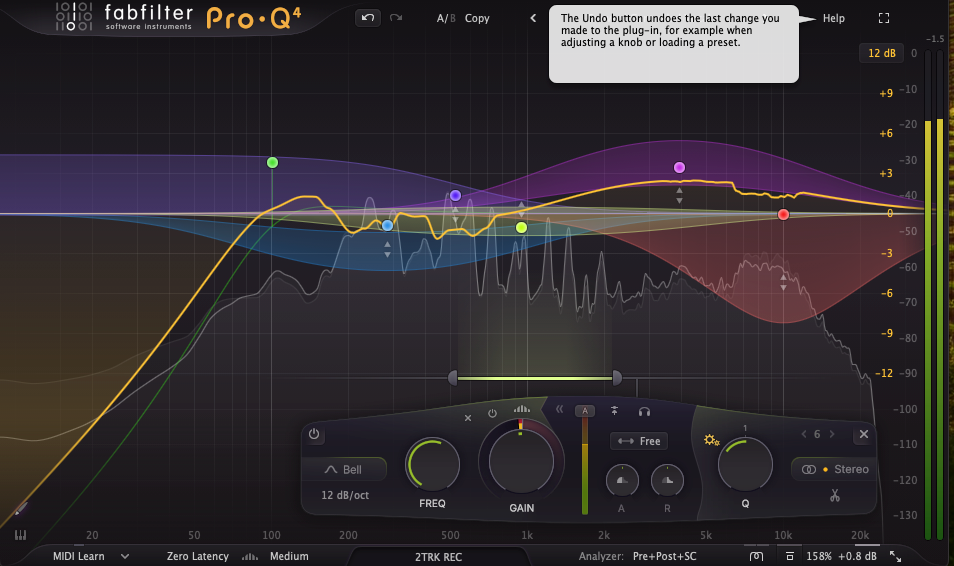This screenshot has height=566, width=954.
Task: Click the Zero Latency processing mode button
Action: click(x=195, y=556)
